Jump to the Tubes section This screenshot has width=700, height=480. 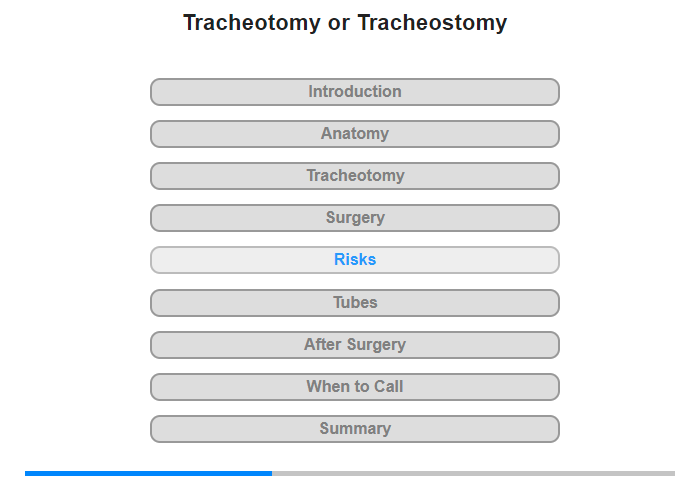point(355,302)
